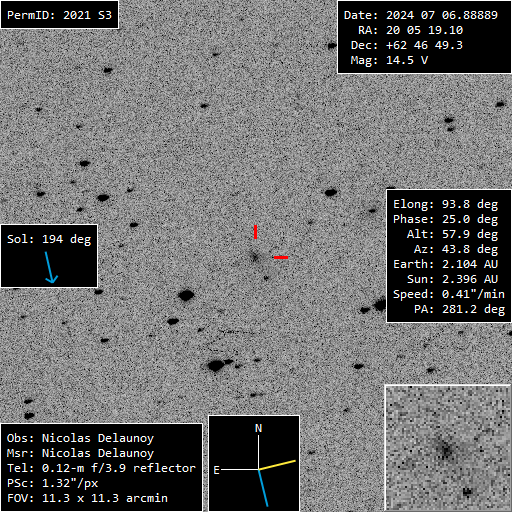
Task: Click the Speed: 0.41"/min entry
Action: (449, 294)
